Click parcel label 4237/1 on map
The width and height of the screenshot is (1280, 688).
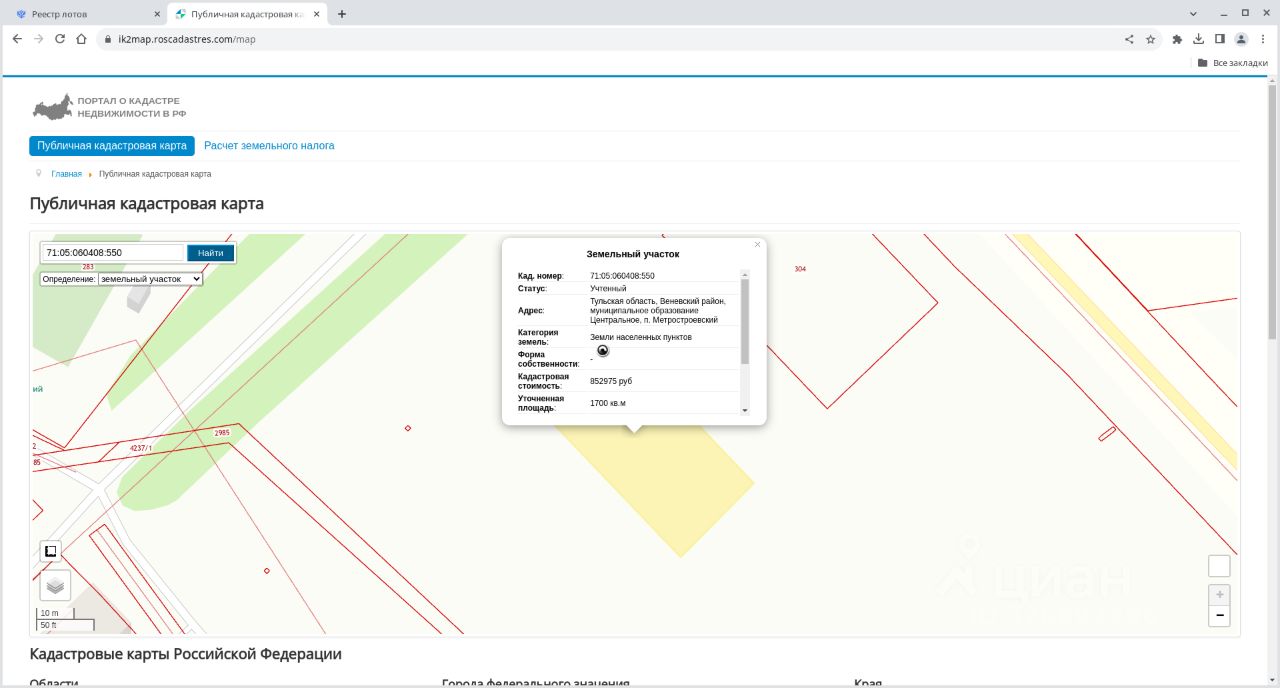pos(141,449)
